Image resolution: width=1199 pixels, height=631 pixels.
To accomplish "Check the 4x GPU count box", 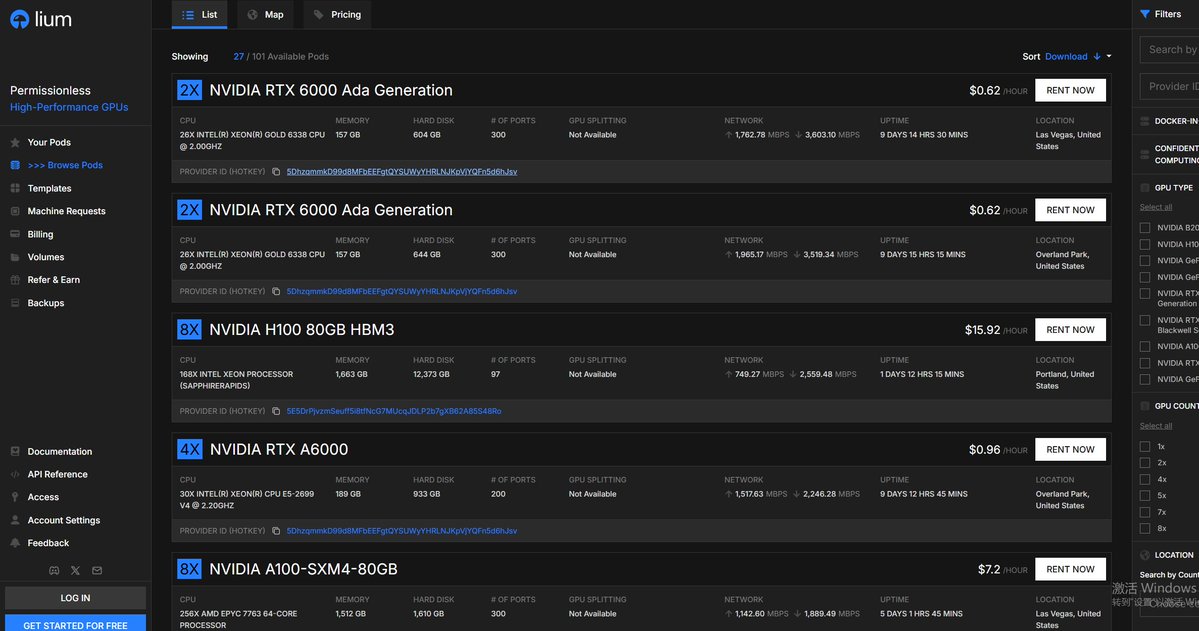I will pos(1145,480).
